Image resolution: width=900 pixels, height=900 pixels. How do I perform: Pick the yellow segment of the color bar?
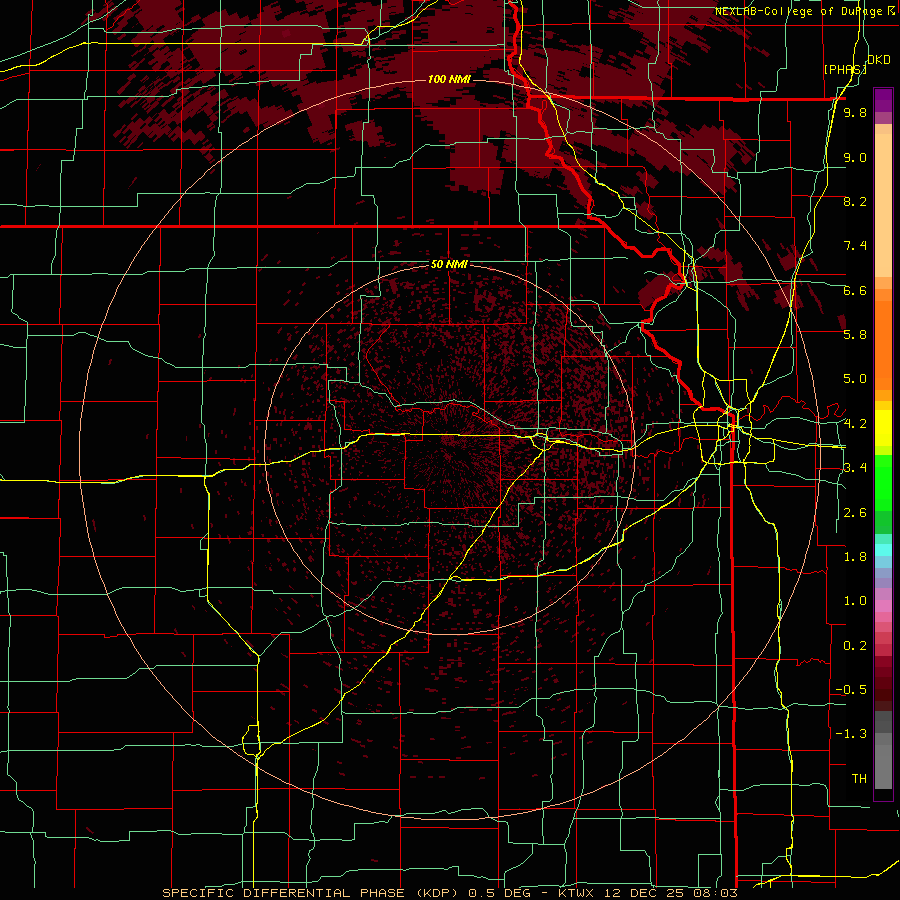tap(883, 428)
